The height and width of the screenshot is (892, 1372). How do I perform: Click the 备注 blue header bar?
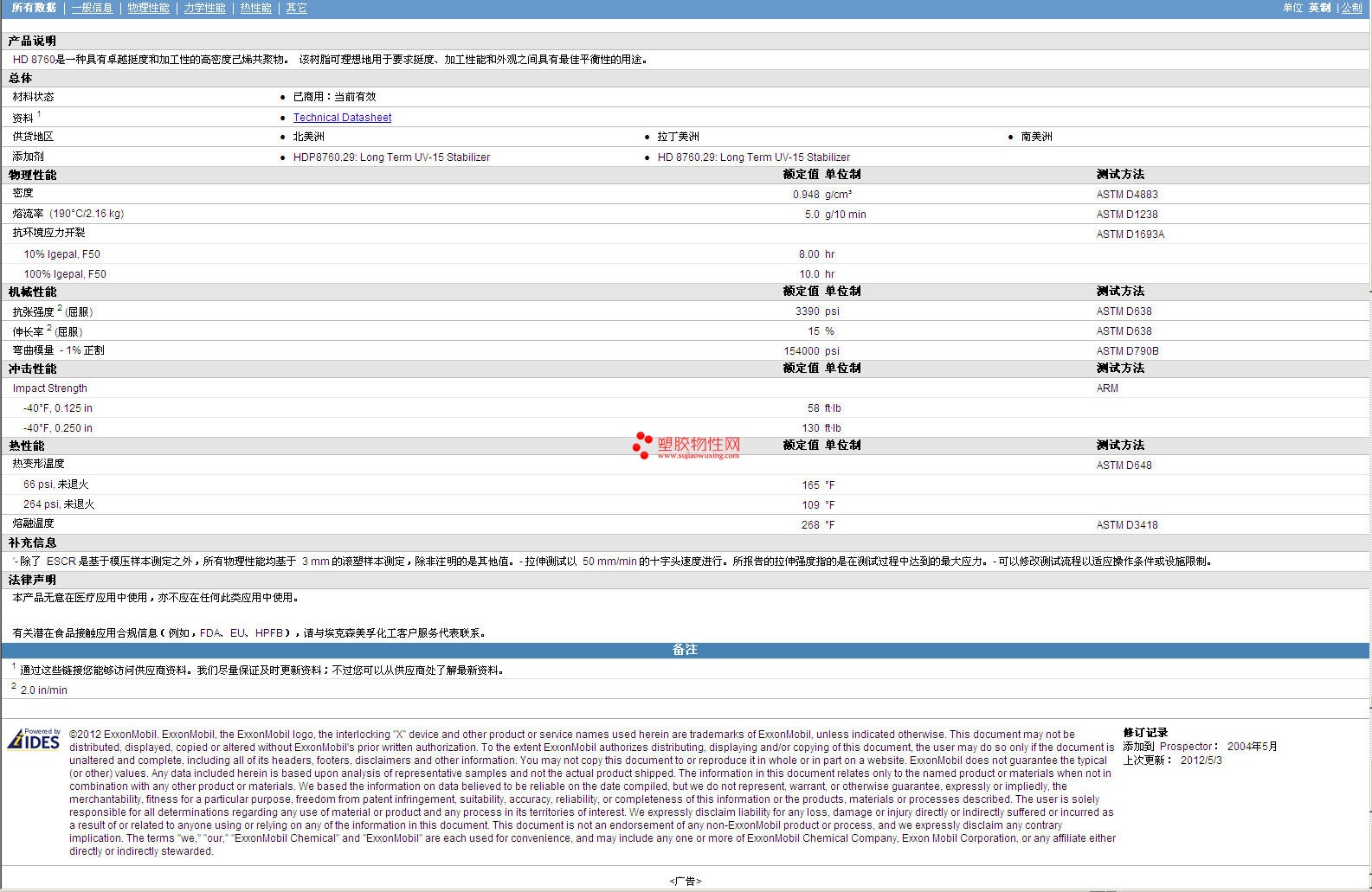pyautogui.click(x=685, y=650)
